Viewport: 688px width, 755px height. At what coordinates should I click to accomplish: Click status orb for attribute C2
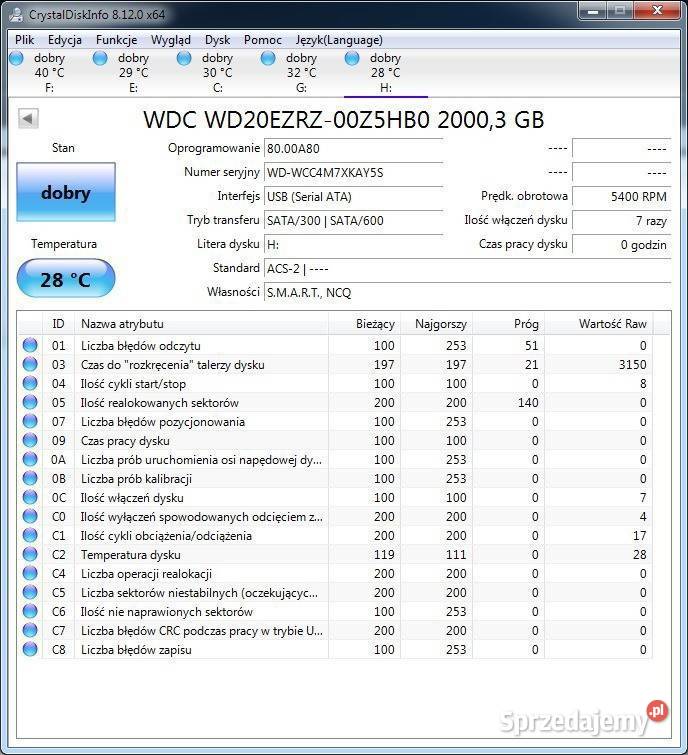coord(30,555)
